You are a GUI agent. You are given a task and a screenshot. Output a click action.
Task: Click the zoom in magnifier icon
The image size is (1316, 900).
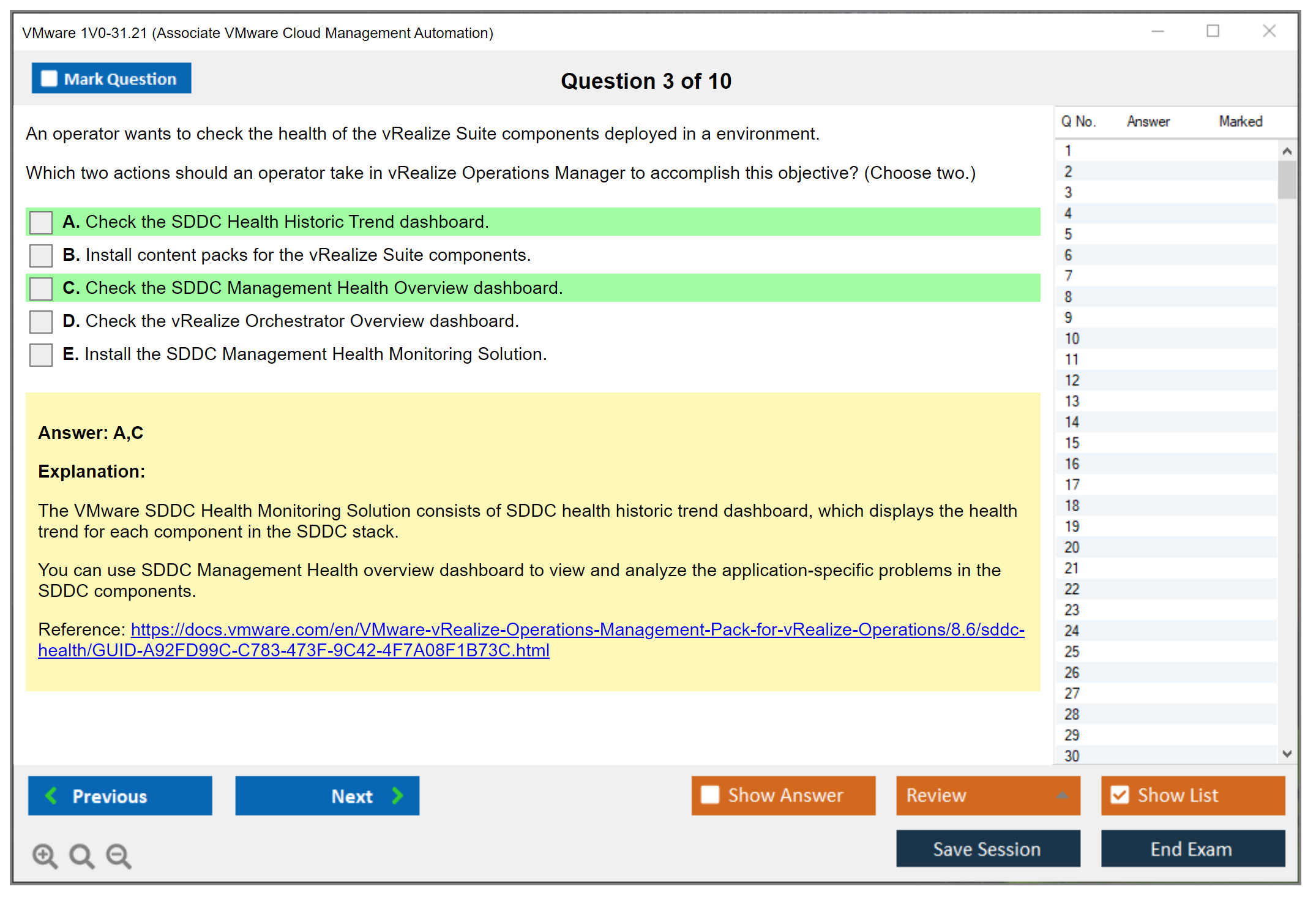44,855
